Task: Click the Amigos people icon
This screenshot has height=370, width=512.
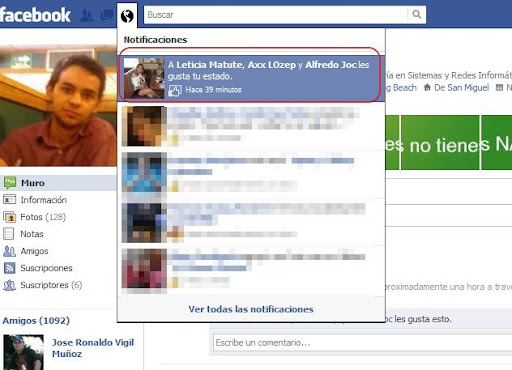Action: click(x=9, y=251)
